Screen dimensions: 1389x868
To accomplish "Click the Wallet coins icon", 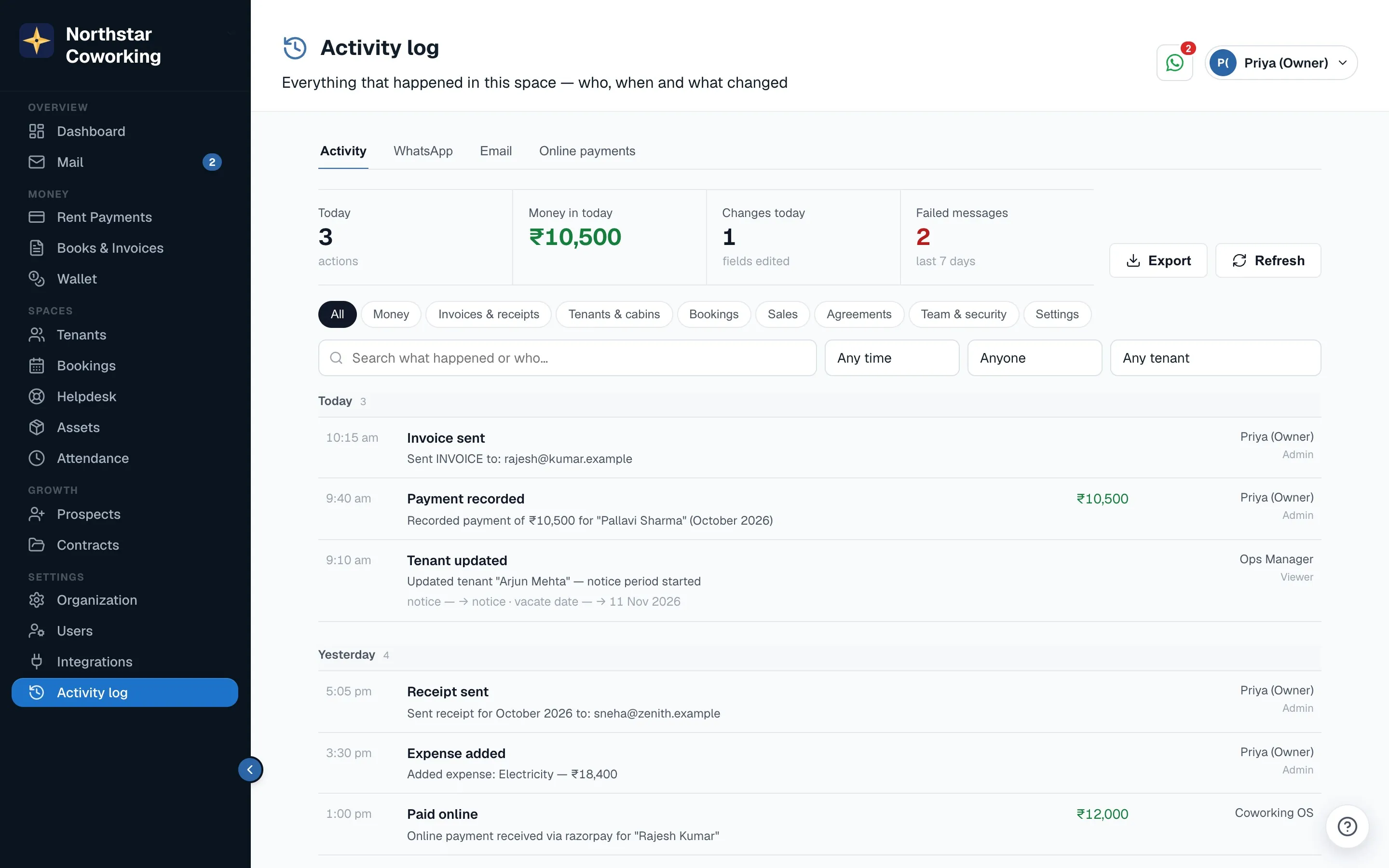I will (37, 279).
